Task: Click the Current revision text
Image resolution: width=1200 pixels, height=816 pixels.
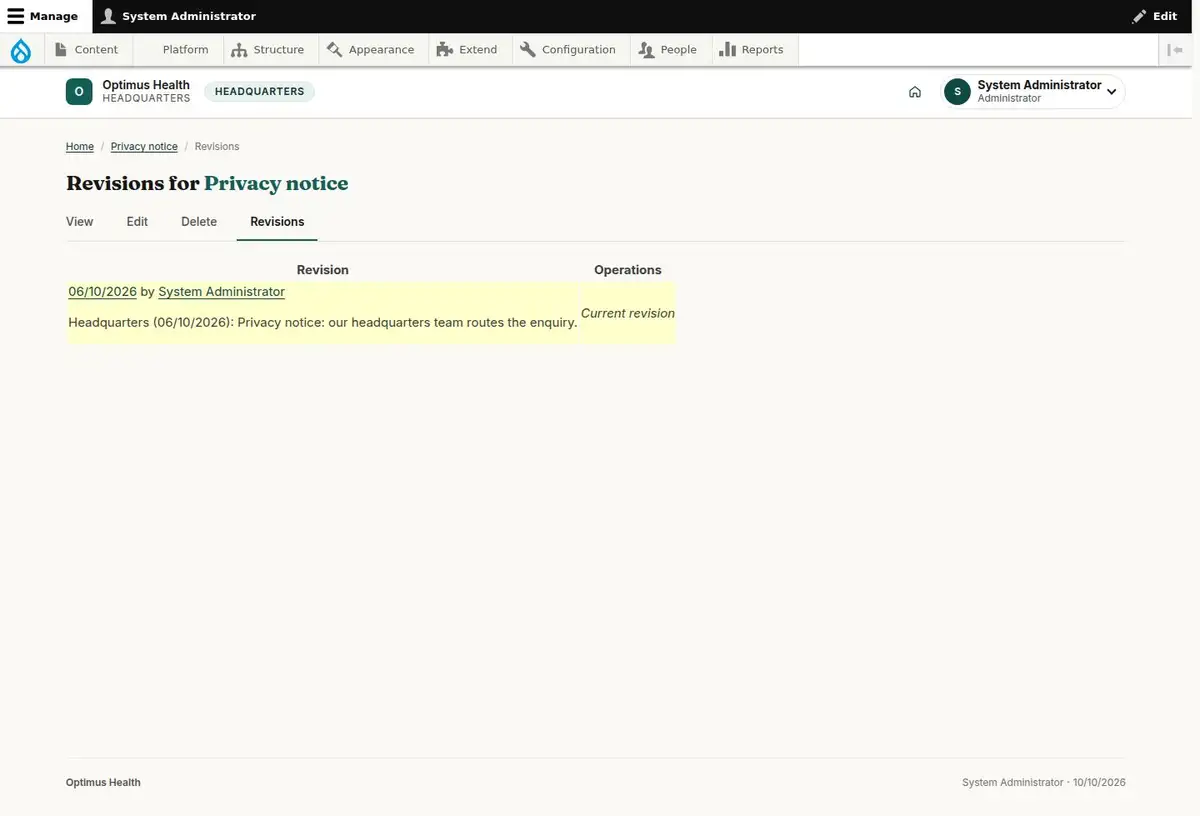Action: click(628, 314)
